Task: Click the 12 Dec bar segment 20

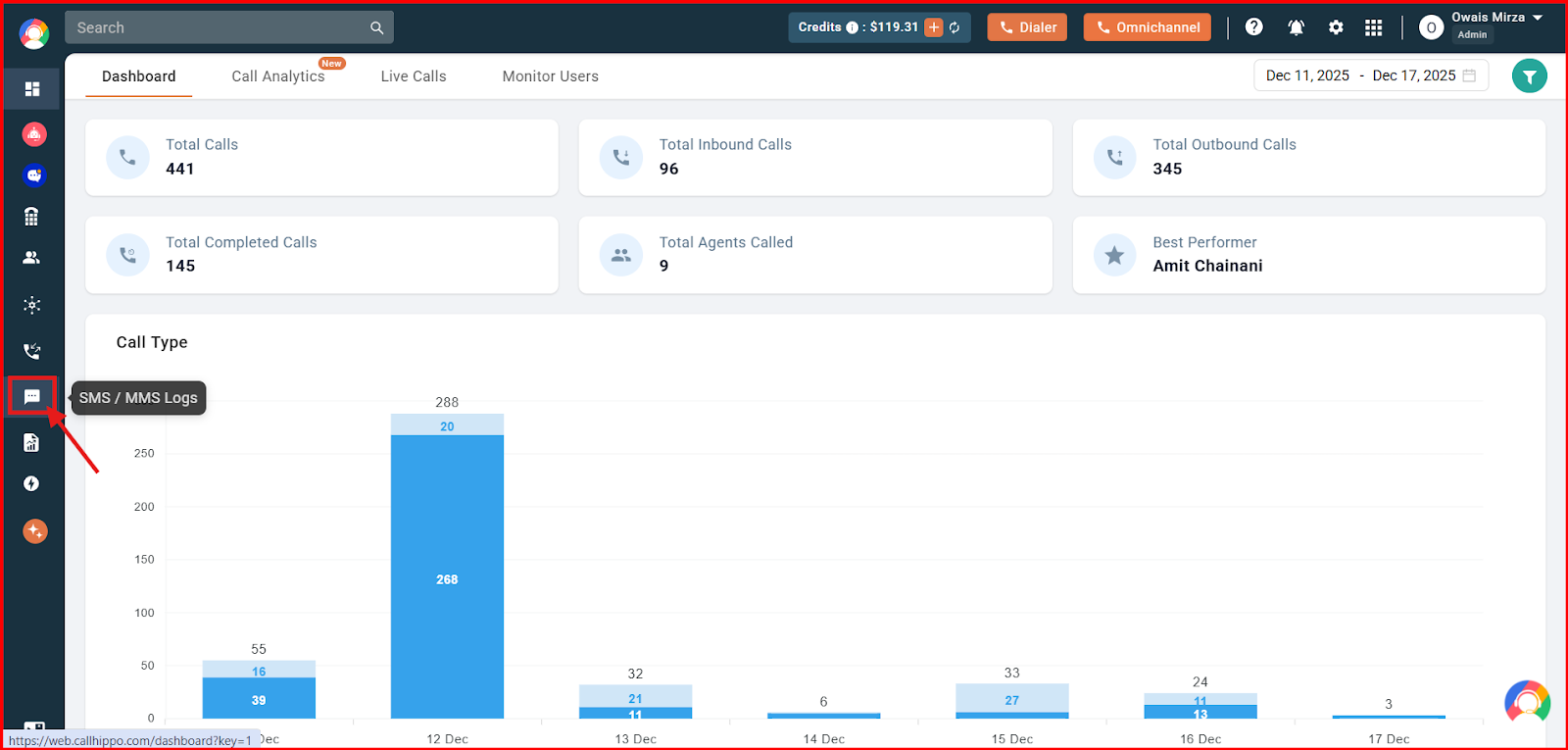Action: (447, 425)
